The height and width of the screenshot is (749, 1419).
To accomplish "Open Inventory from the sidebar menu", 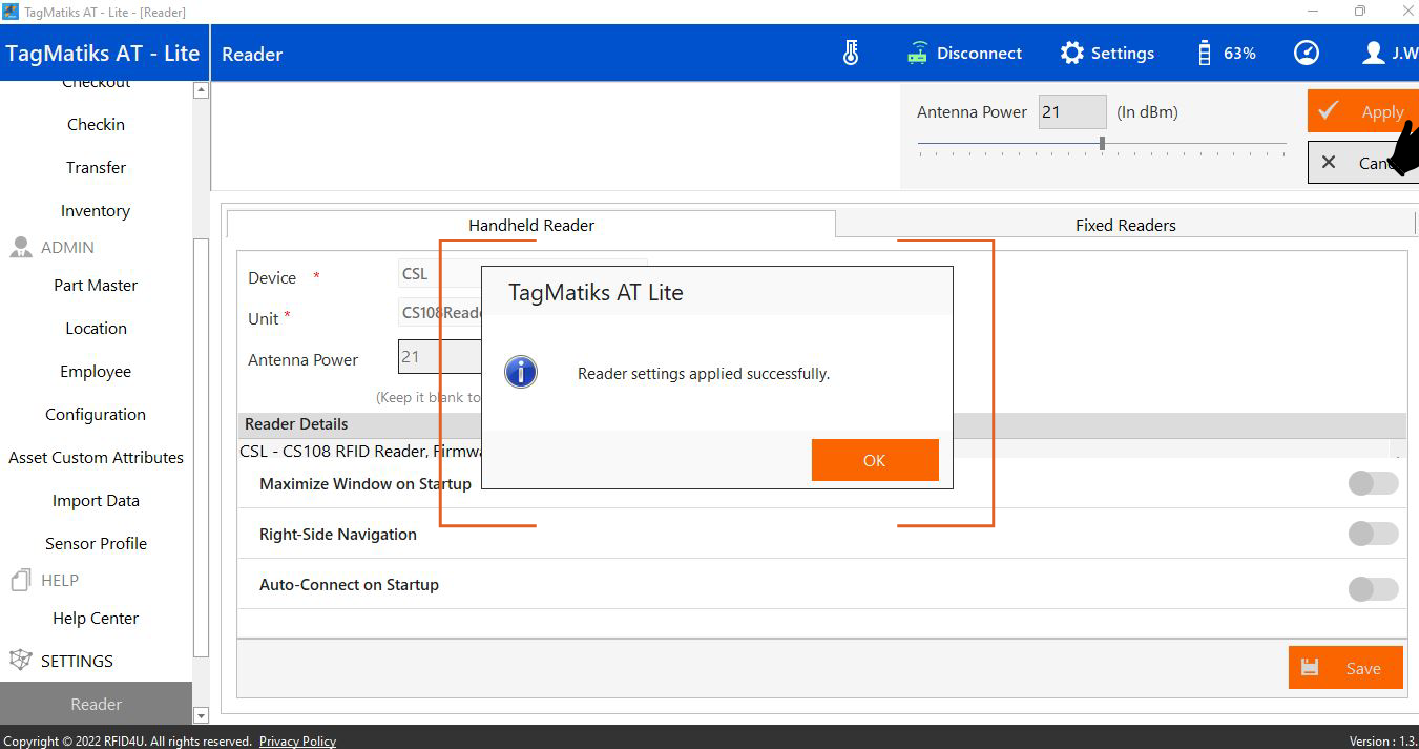I will [x=95, y=211].
